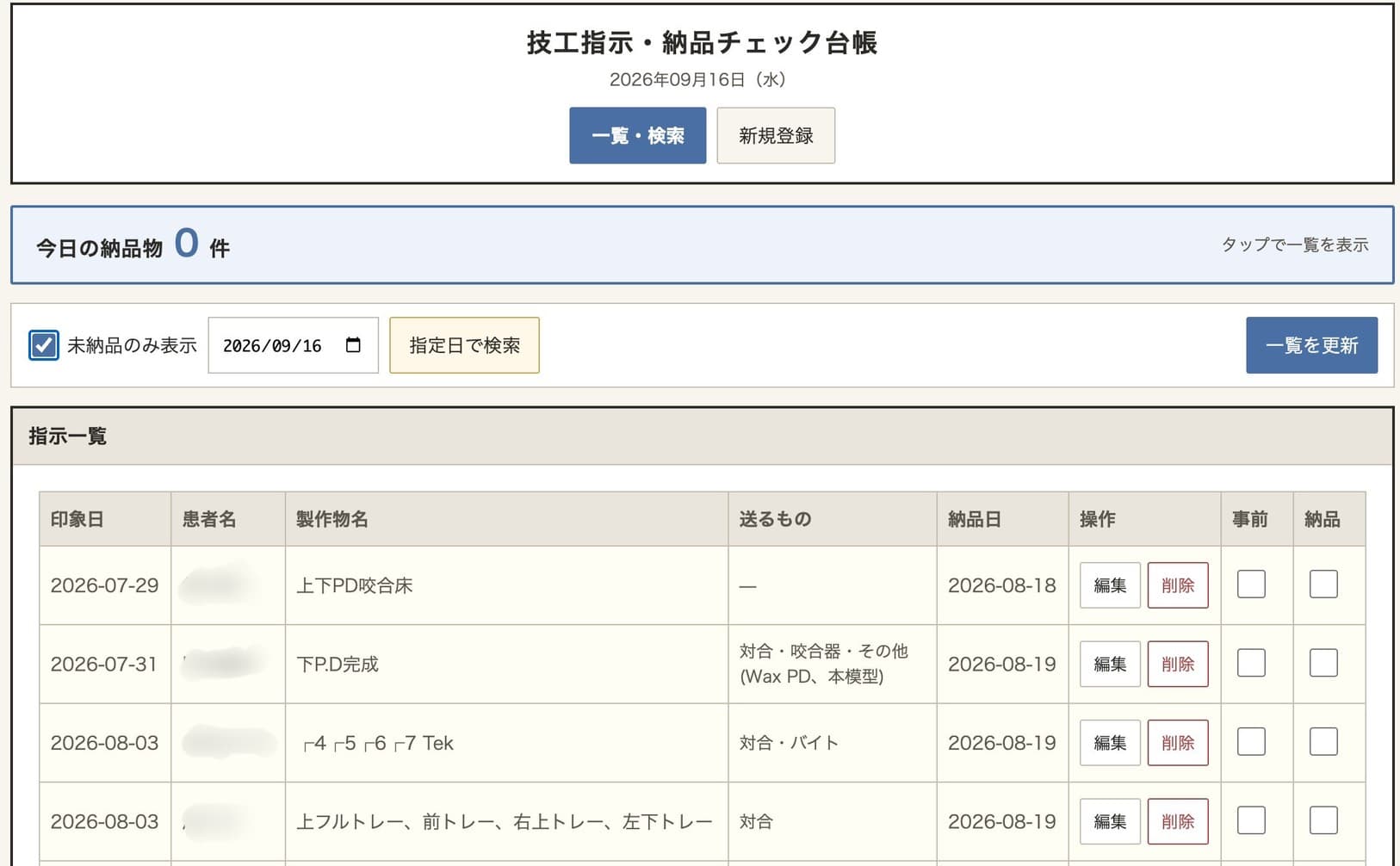The width and height of the screenshot is (1400, 866).
Task: Edit the 上フルトレー entry
Action: click(1110, 821)
